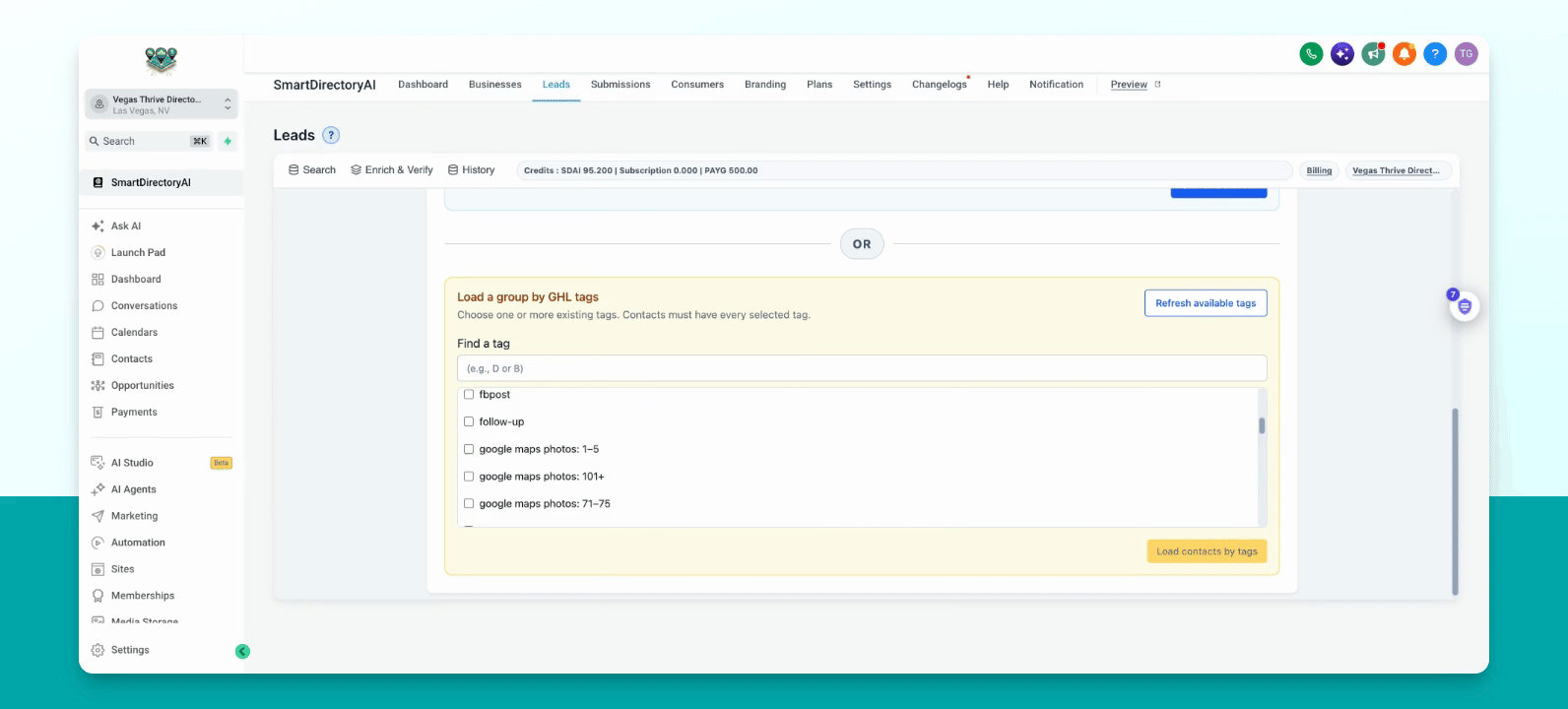The height and width of the screenshot is (709, 1568).
Task: Select the Enrich & Verify sub-tab
Action: [x=392, y=170]
